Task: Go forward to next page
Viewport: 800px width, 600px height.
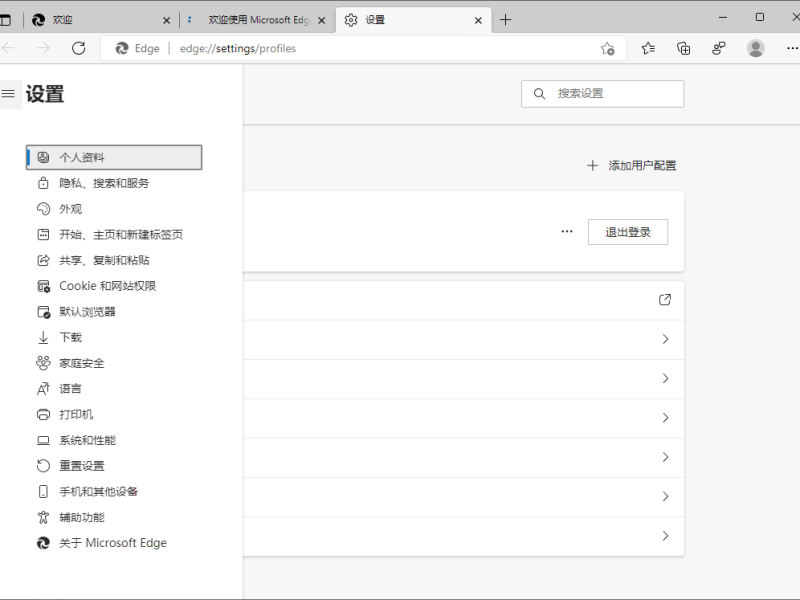Action: pos(43,48)
